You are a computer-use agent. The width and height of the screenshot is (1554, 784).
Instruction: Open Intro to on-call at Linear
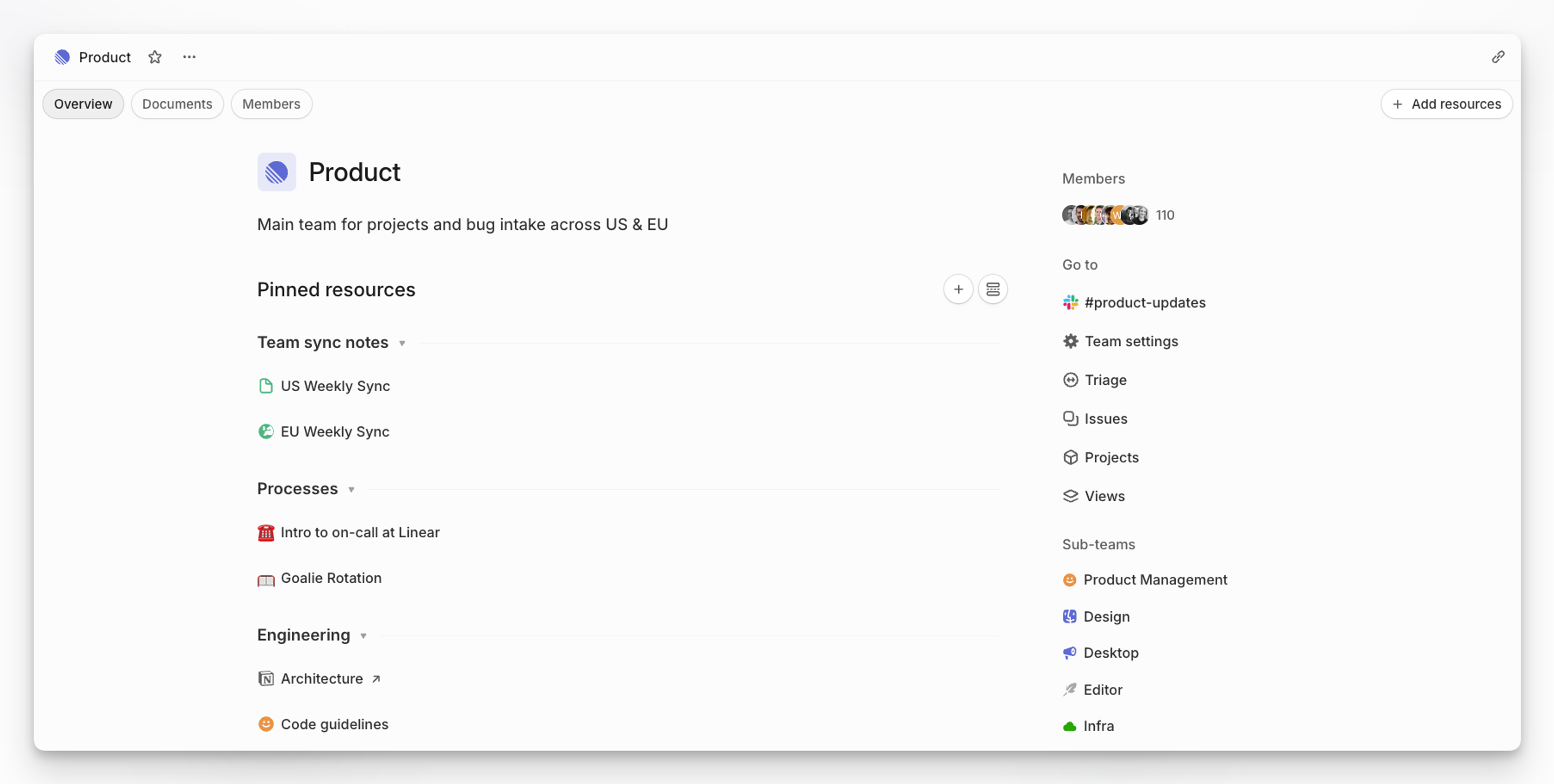pos(360,533)
